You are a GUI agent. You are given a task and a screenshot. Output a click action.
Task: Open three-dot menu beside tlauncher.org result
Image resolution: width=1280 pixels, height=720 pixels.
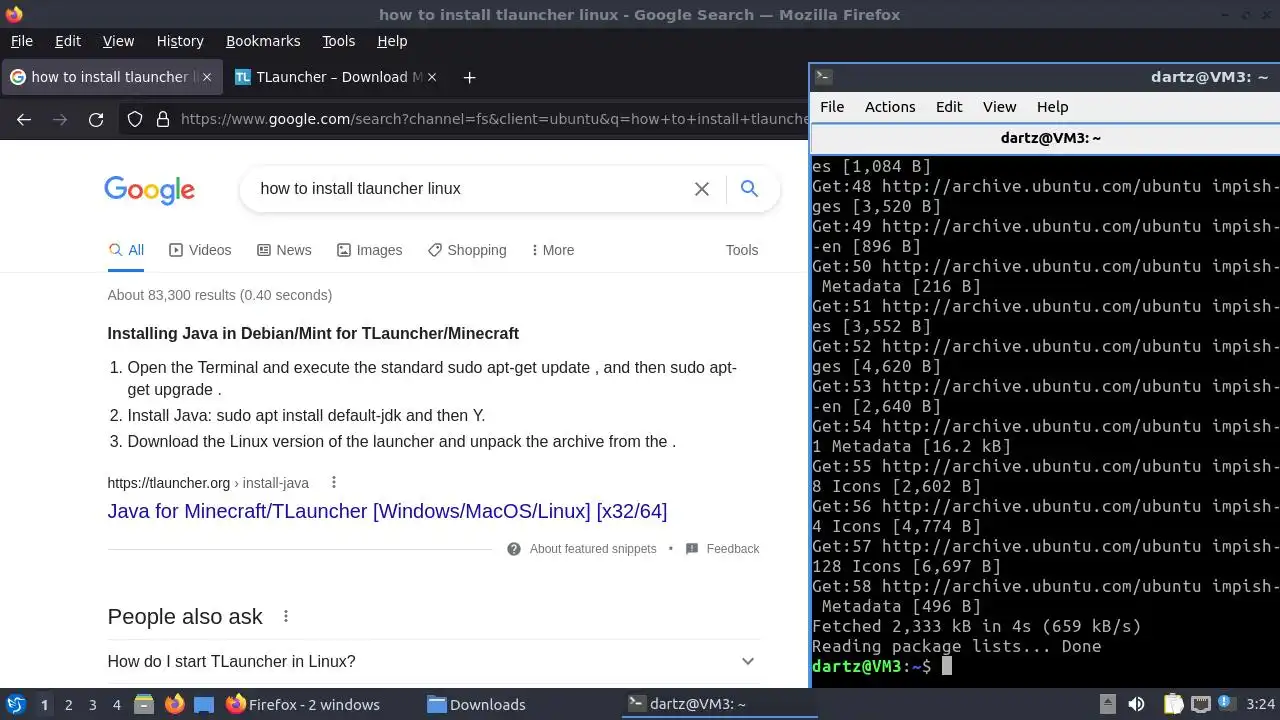coord(334,483)
